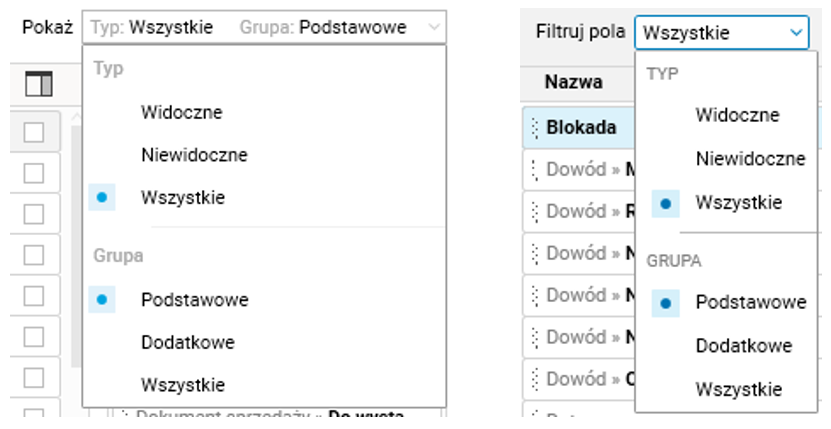Select Widoczne in the right TYP list
Screen dimensions: 831x429
[737, 115]
